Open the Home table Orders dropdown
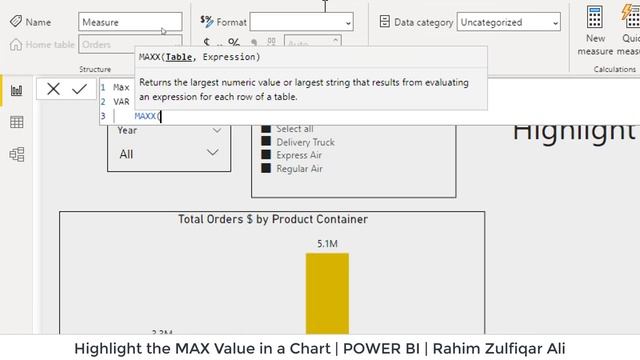The image size is (640, 360). pos(130,44)
